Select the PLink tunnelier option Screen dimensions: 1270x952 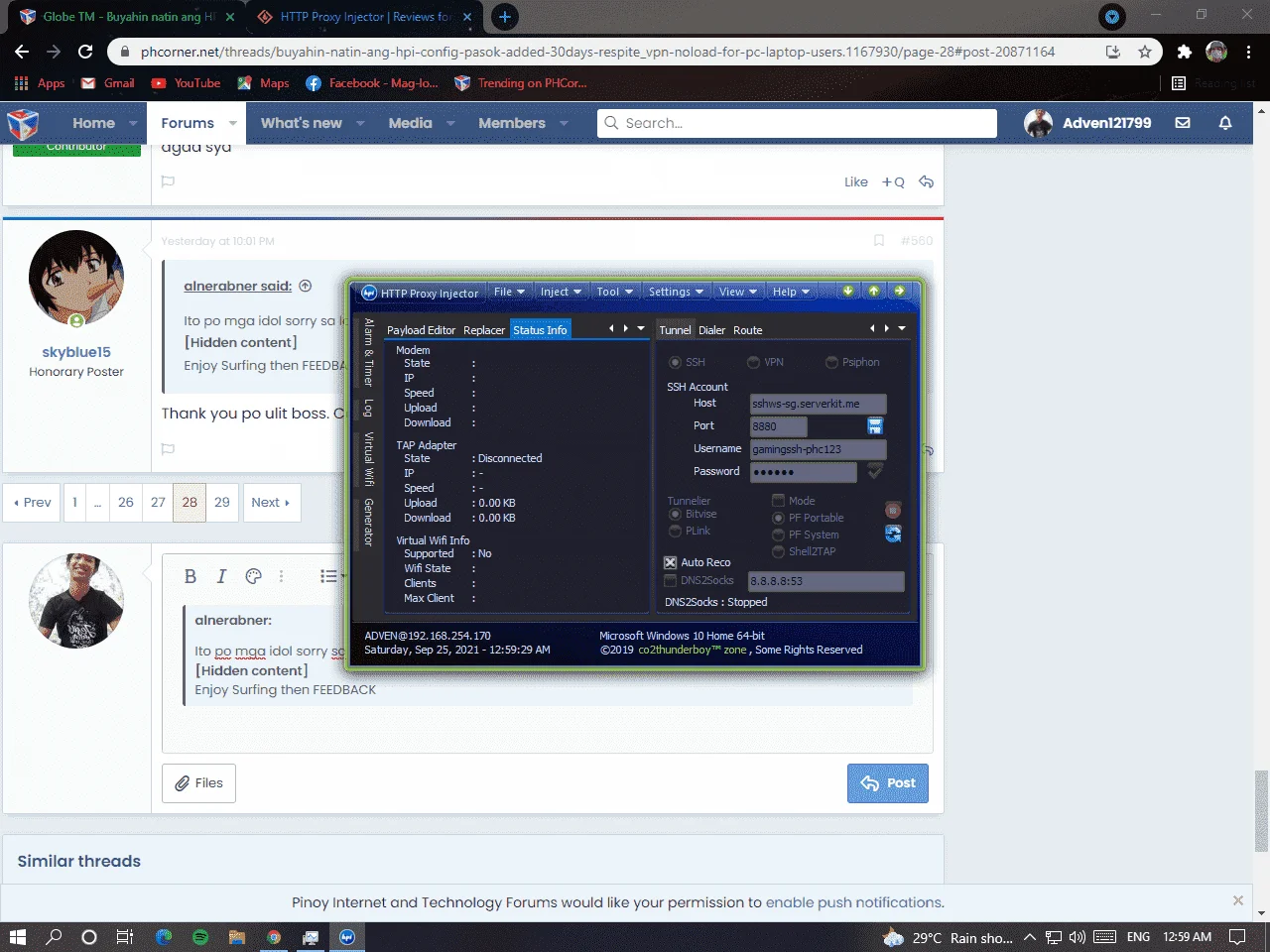click(675, 531)
